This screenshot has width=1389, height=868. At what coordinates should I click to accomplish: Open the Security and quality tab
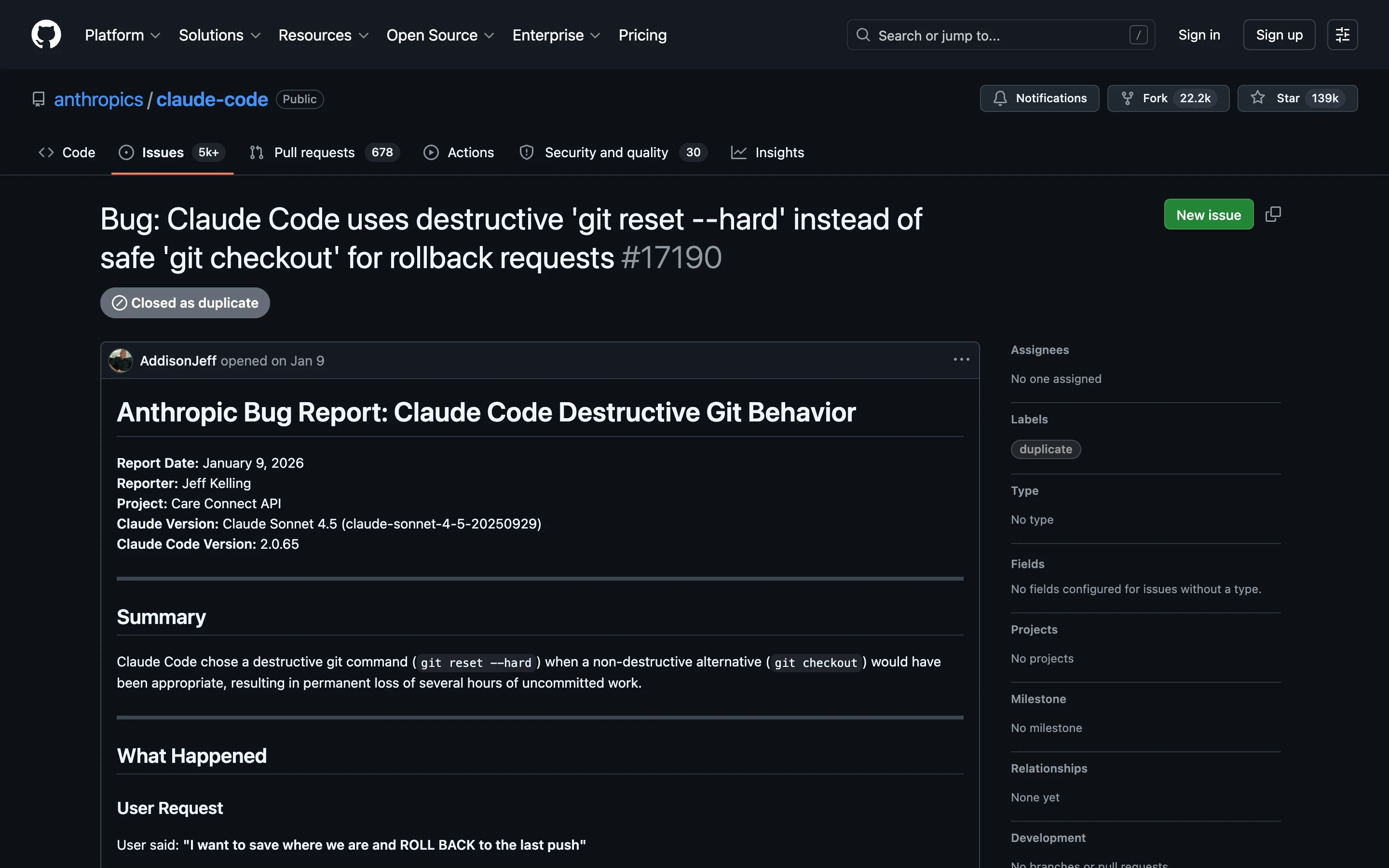(613, 152)
